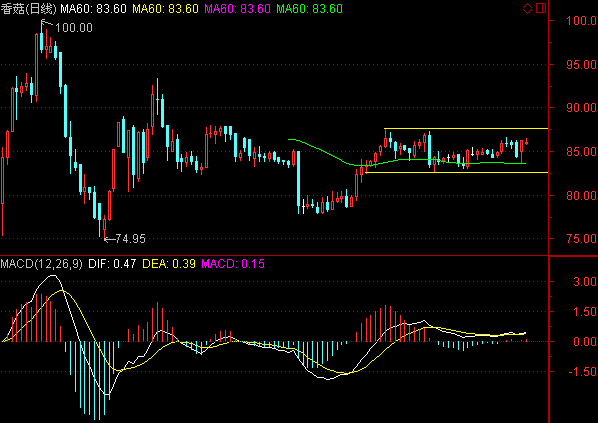Click the yellow DEA: 0.39 value label
The height and width of the screenshot is (423, 598).
(x=169, y=264)
